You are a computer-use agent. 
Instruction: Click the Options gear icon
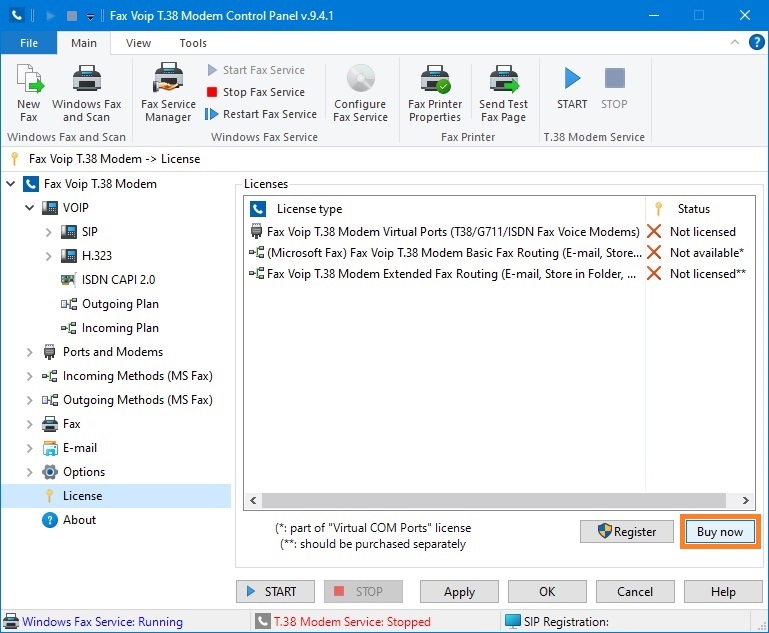[50, 472]
